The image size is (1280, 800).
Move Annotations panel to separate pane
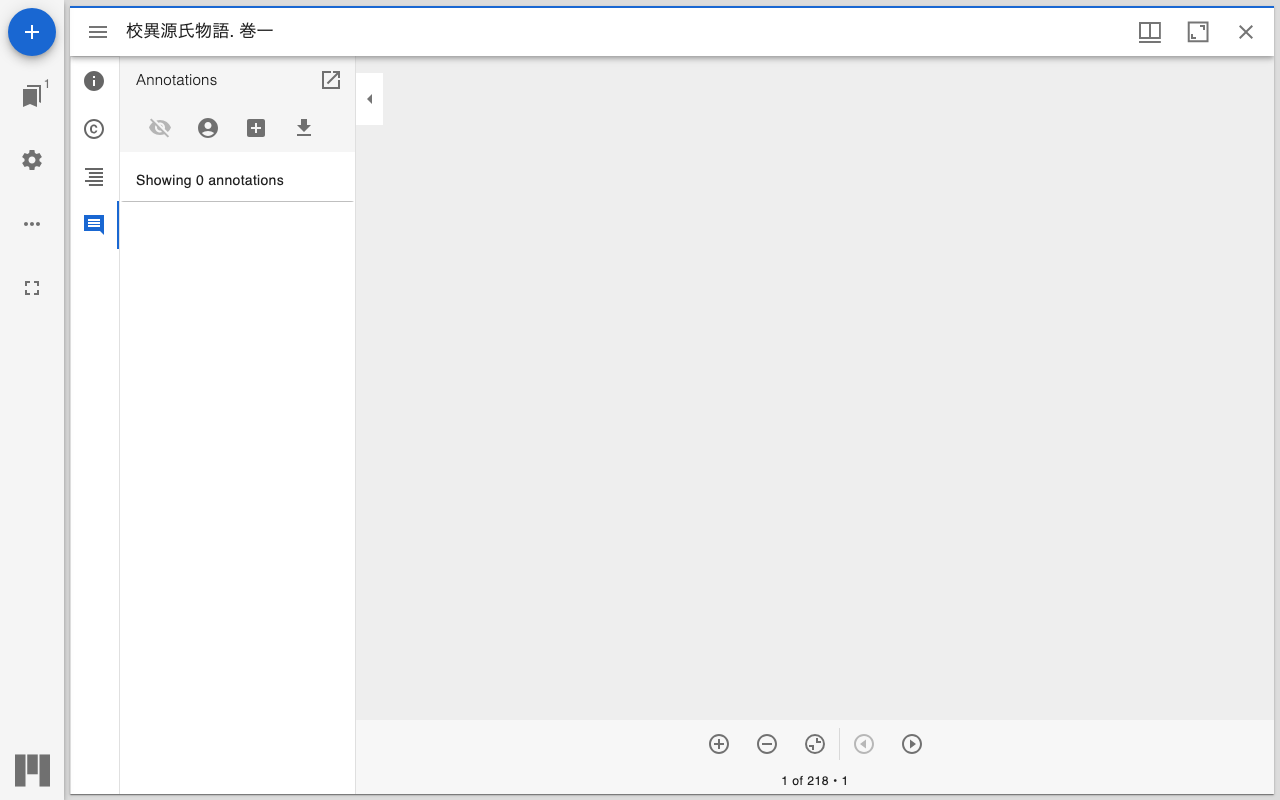click(x=331, y=80)
